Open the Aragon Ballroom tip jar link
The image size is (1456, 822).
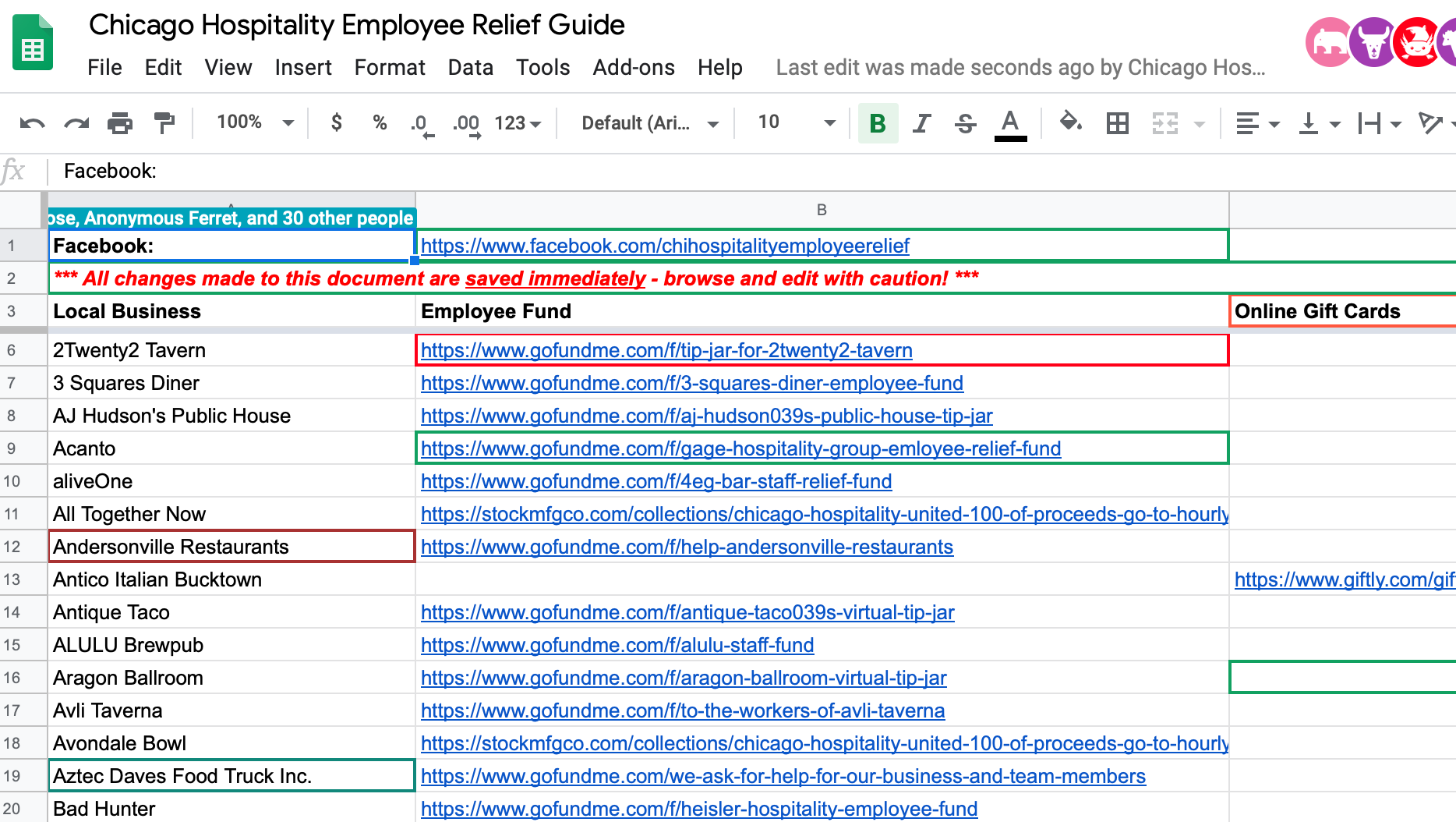pos(684,679)
